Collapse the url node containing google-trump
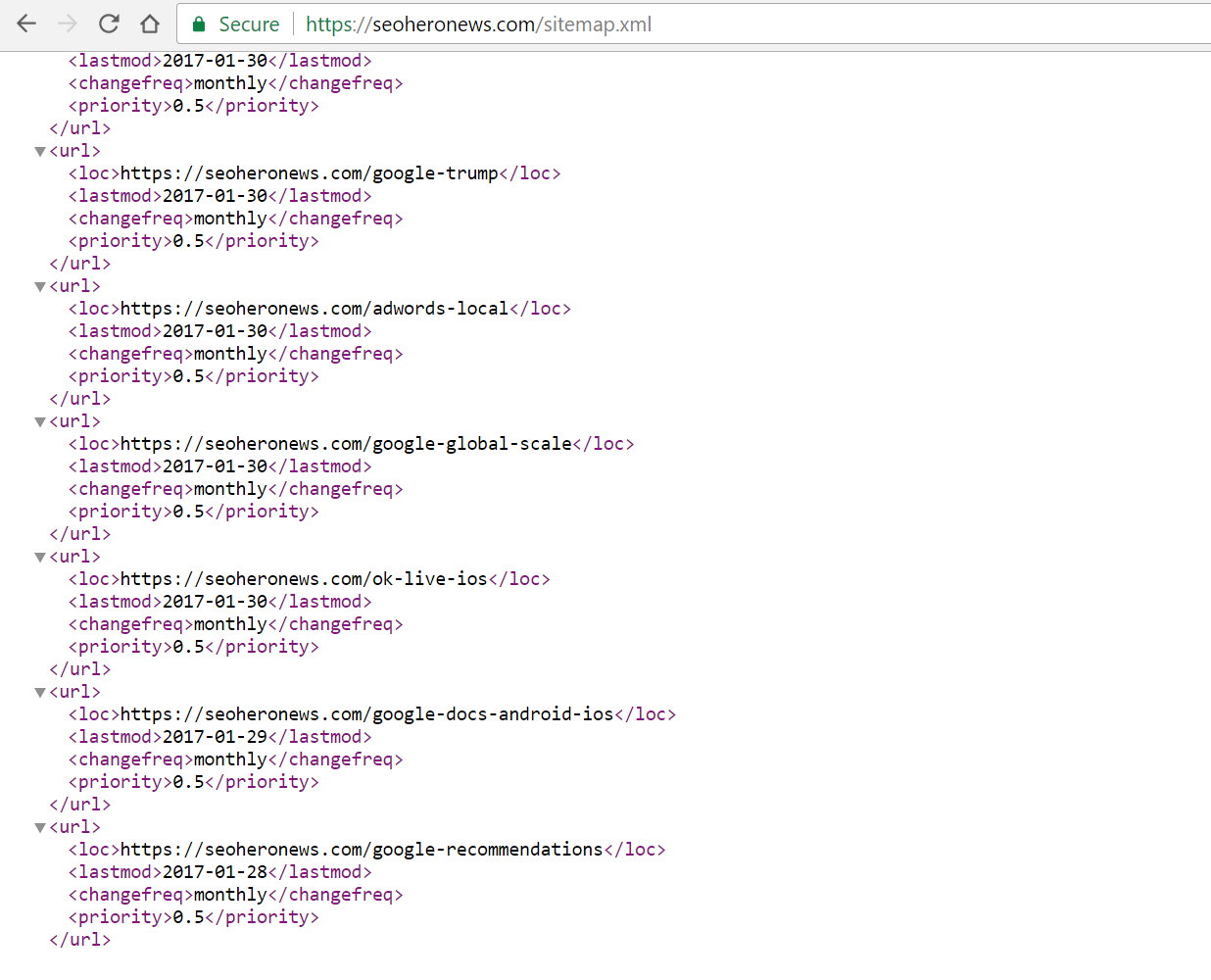 tap(40, 152)
